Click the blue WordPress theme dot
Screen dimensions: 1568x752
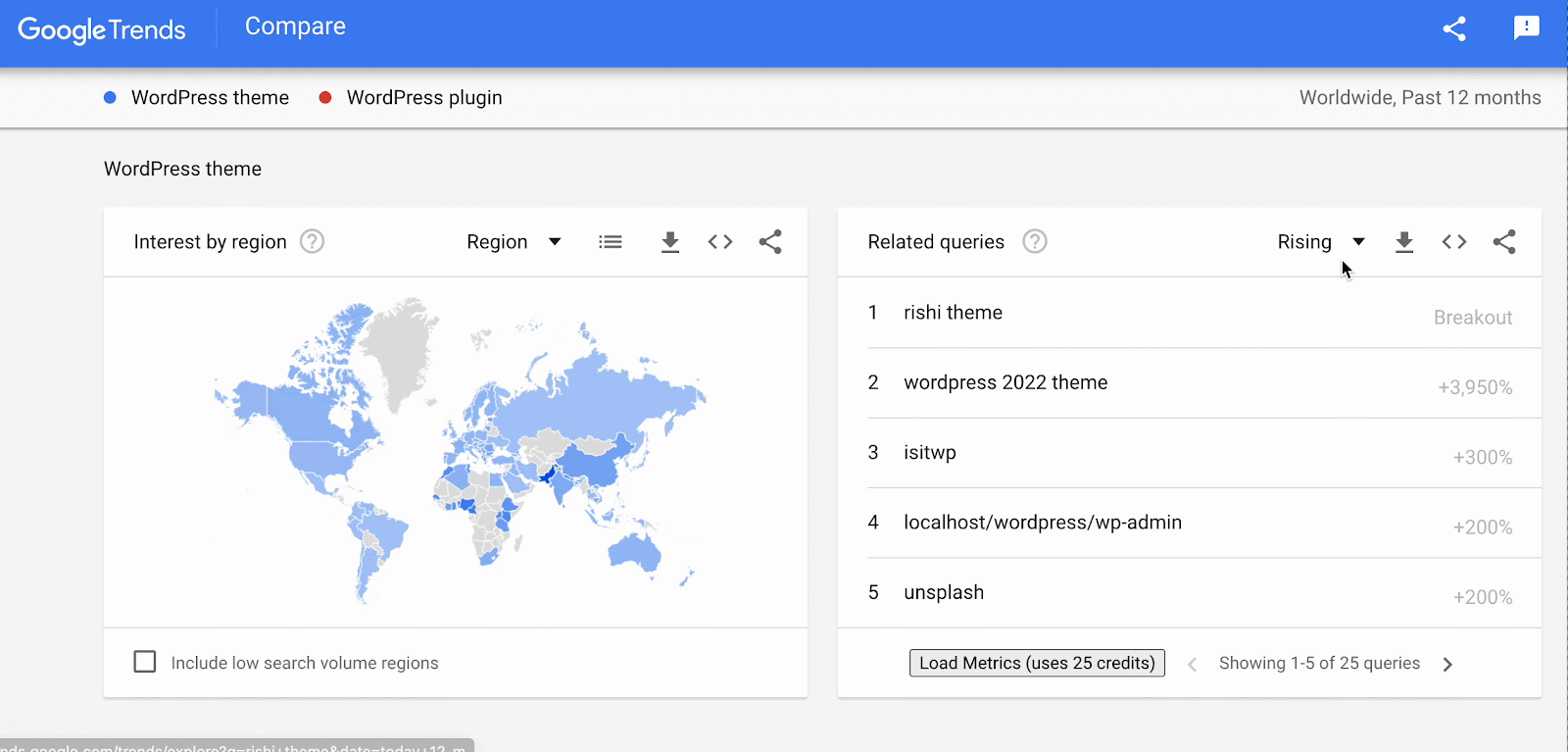[111, 97]
